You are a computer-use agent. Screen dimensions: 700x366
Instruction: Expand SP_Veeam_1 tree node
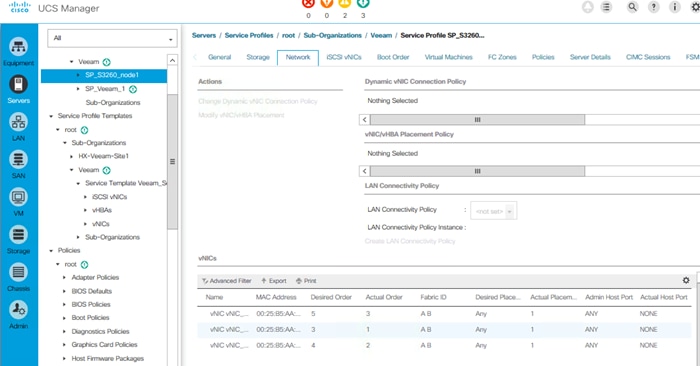coord(79,89)
